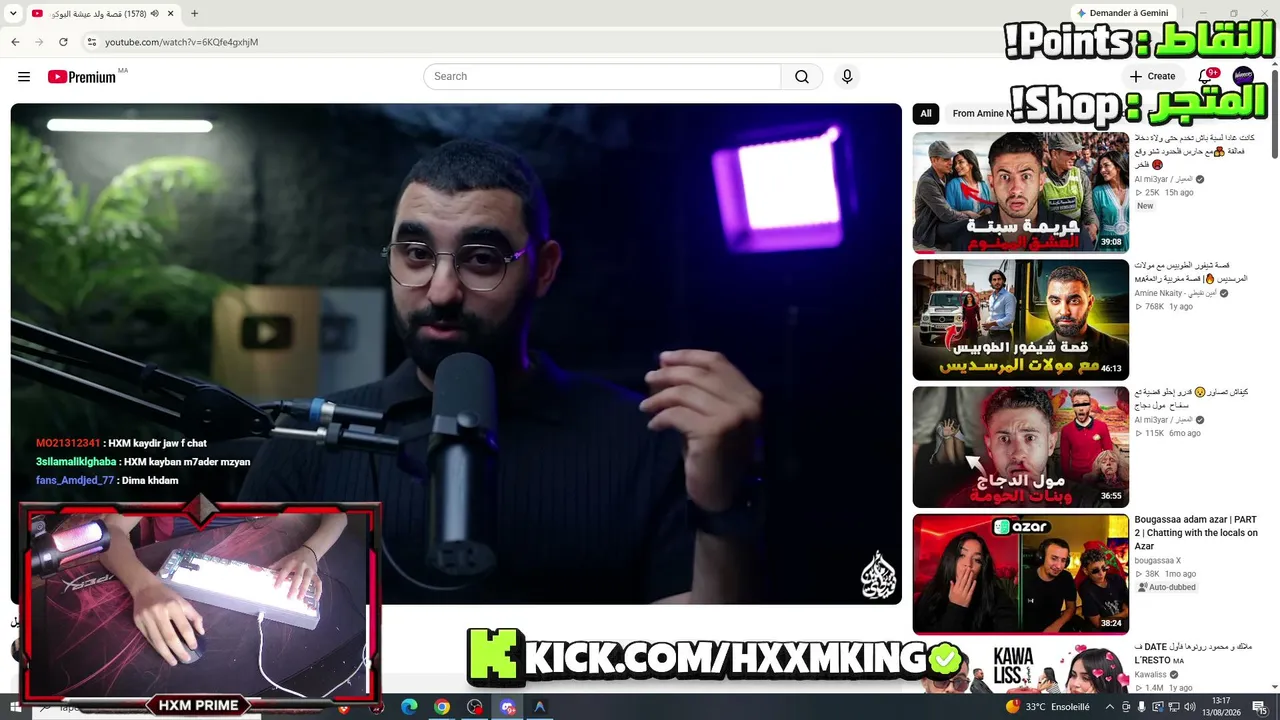Image resolution: width=1280 pixels, height=720 pixels.
Task: Open the 46:13 Mercedes story thumbnail
Action: tap(1020, 320)
